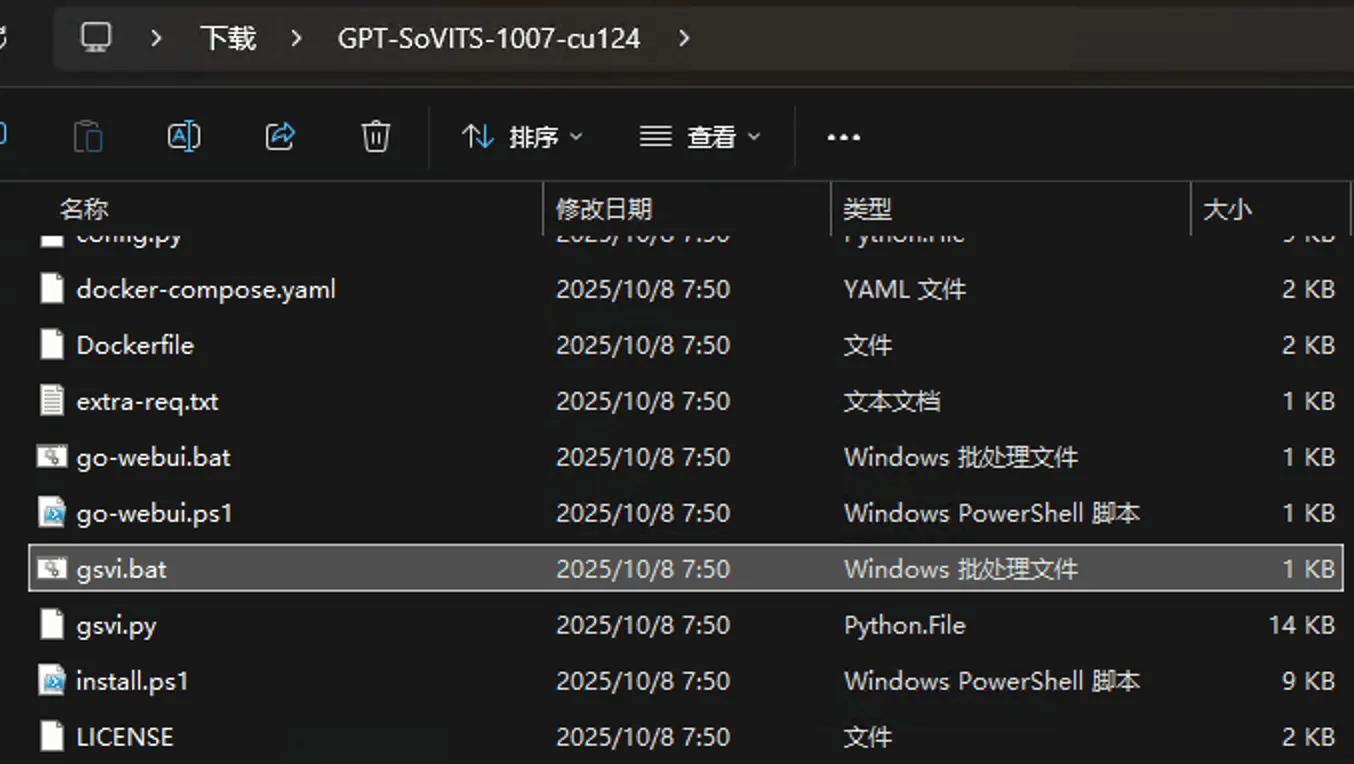The width and height of the screenshot is (1354, 764).
Task: Select the go-webui.ps1 PowerShell file icon
Action: coord(52,513)
